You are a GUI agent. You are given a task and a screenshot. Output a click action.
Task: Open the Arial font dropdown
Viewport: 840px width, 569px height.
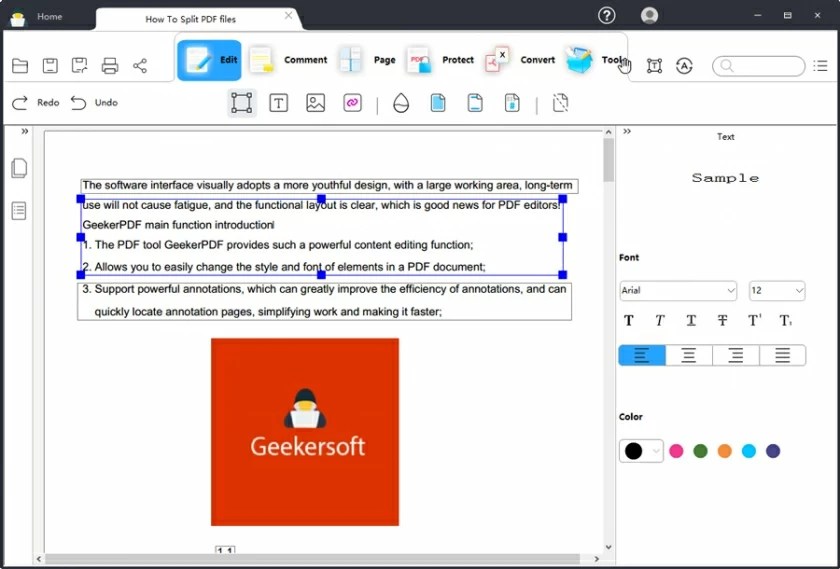coord(678,290)
